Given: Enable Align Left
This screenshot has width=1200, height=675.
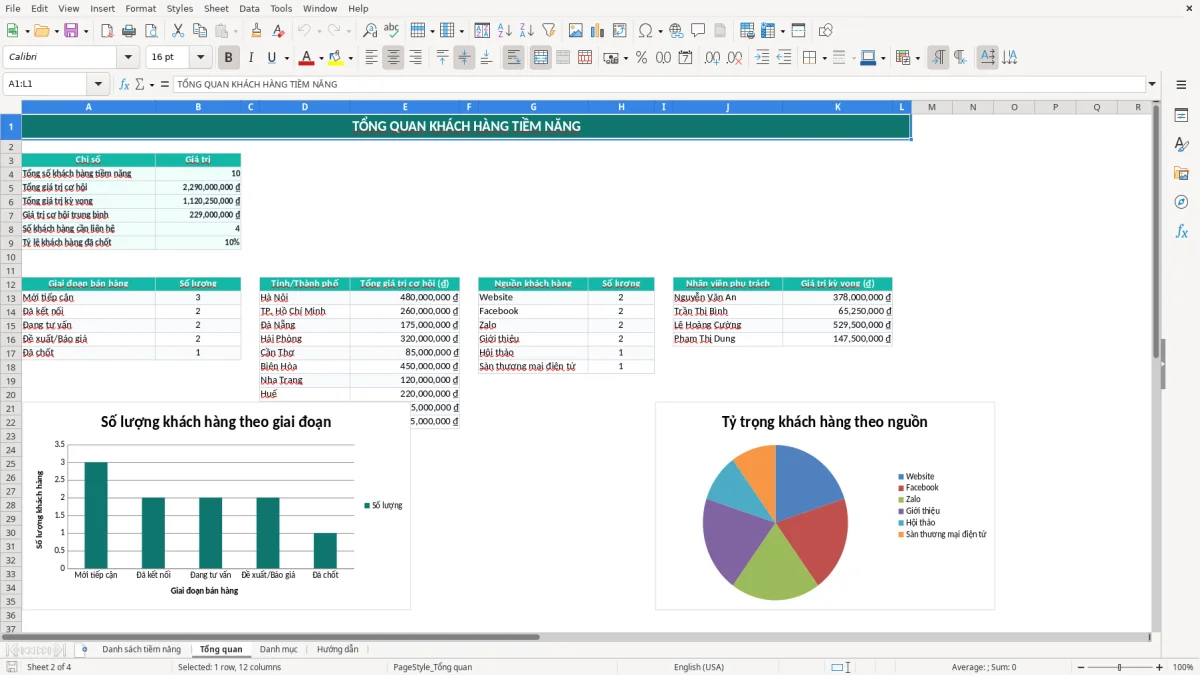Looking at the screenshot, I should pos(372,58).
